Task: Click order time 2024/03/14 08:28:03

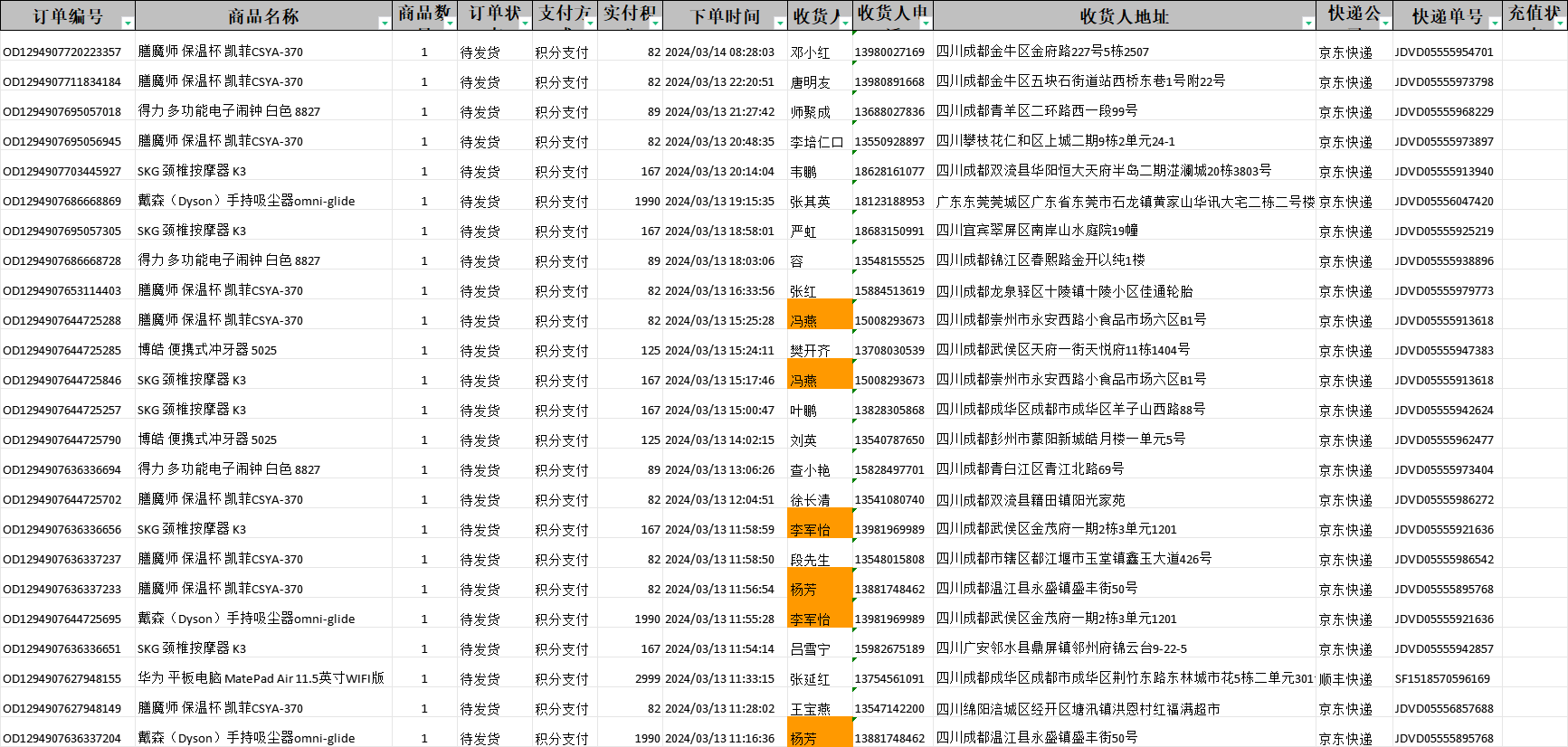Action: pos(719,52)
